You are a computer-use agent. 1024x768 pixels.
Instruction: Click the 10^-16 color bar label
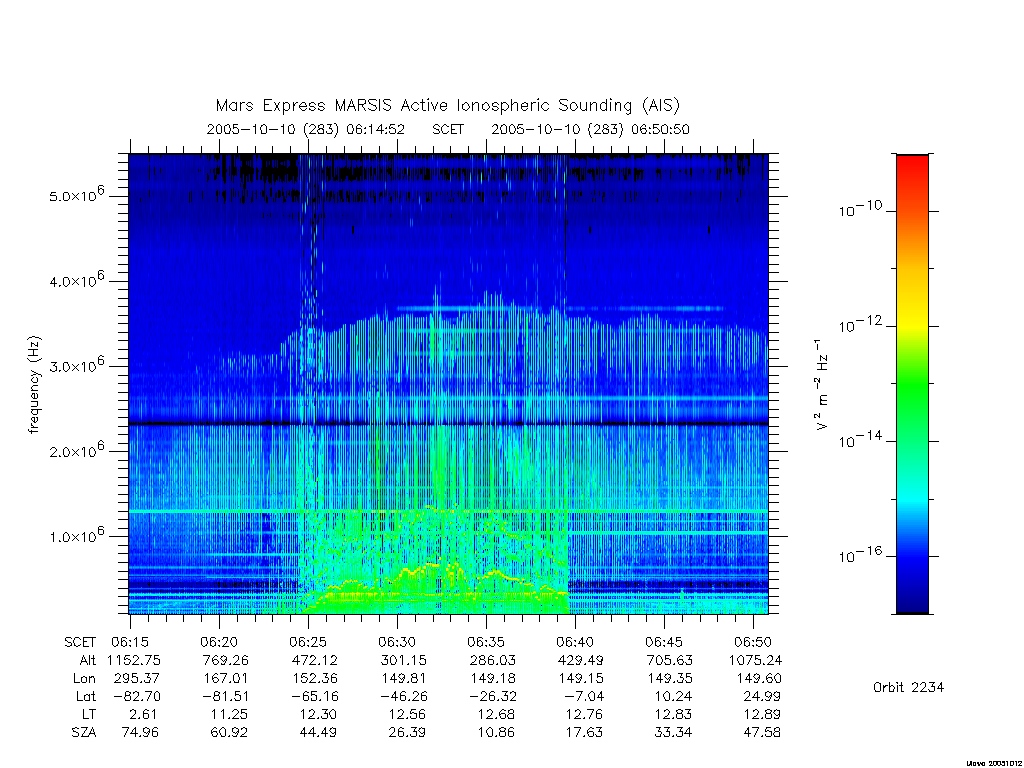pyautogui.click(x=860, y=554)
